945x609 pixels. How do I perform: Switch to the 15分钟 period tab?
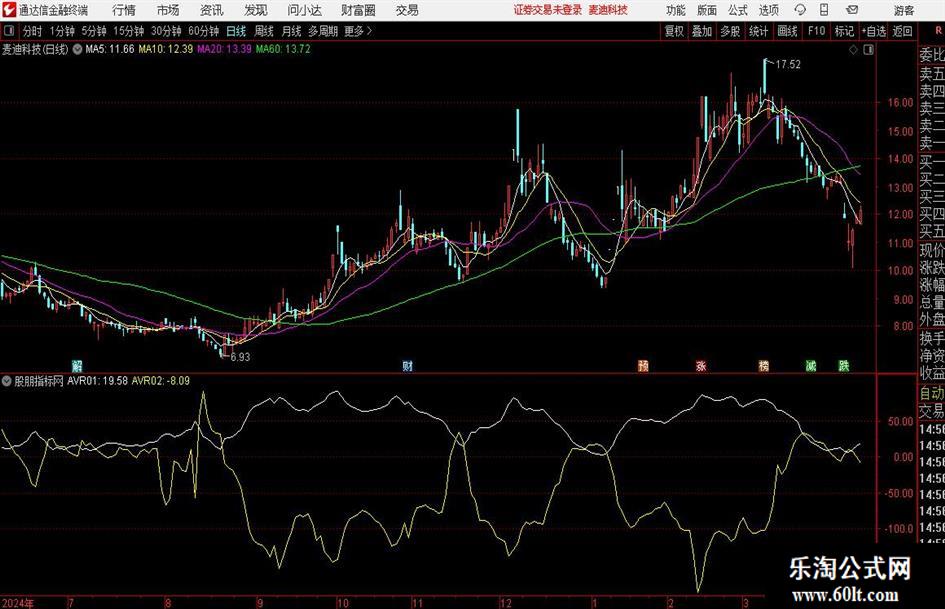click(129, 31)
